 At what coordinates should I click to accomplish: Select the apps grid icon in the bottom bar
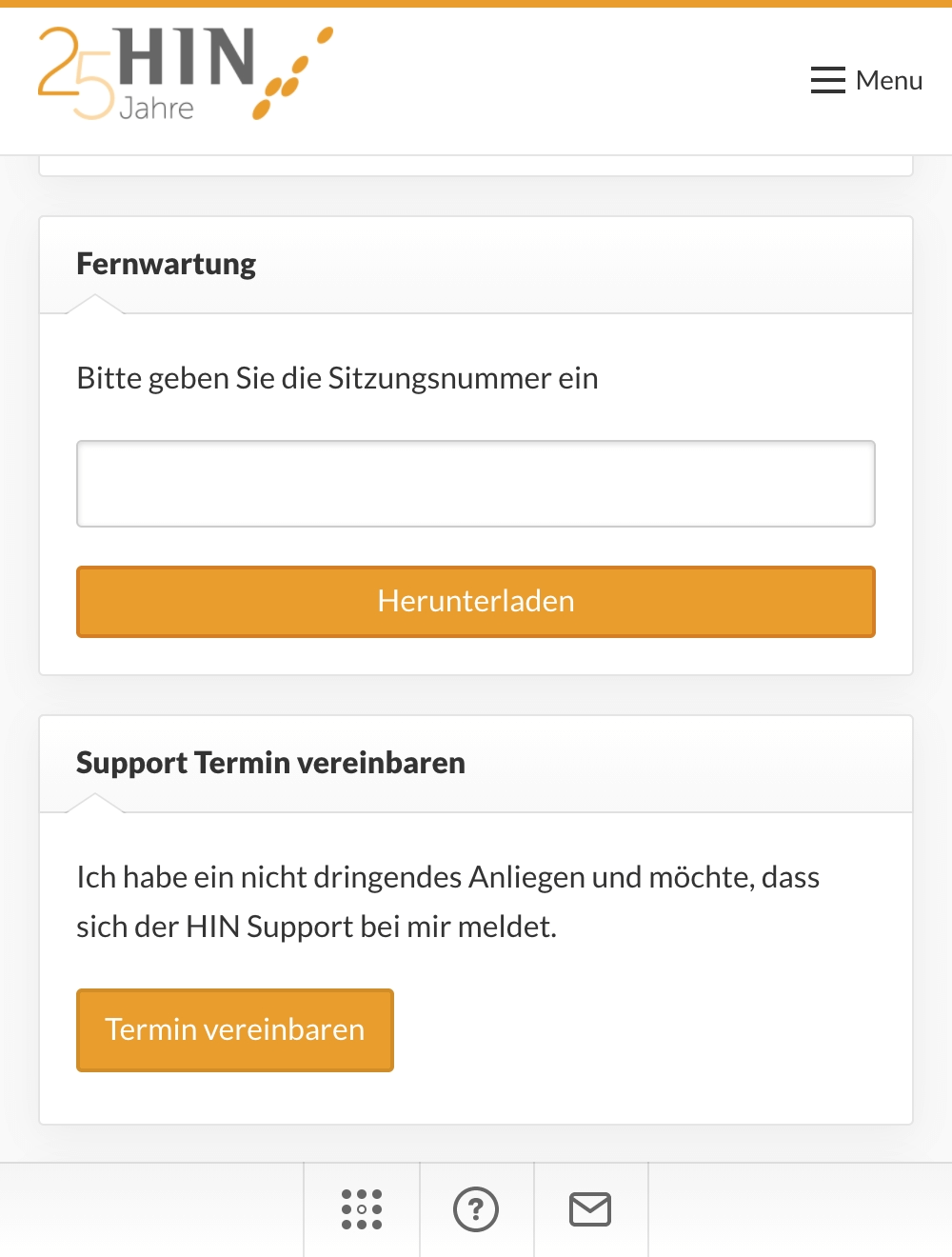(362, 1209)
